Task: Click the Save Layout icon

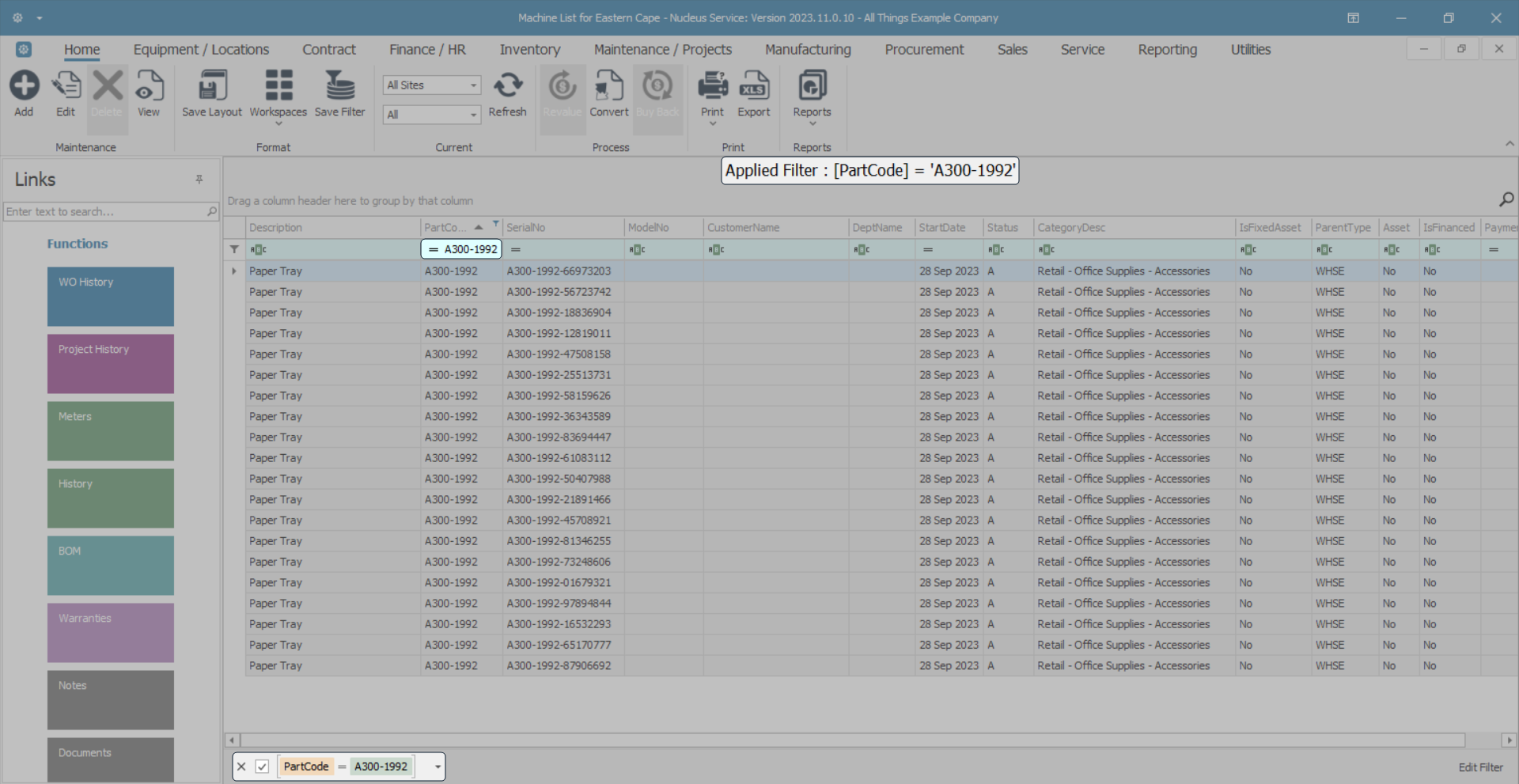Action: click(x=212, y=85)
